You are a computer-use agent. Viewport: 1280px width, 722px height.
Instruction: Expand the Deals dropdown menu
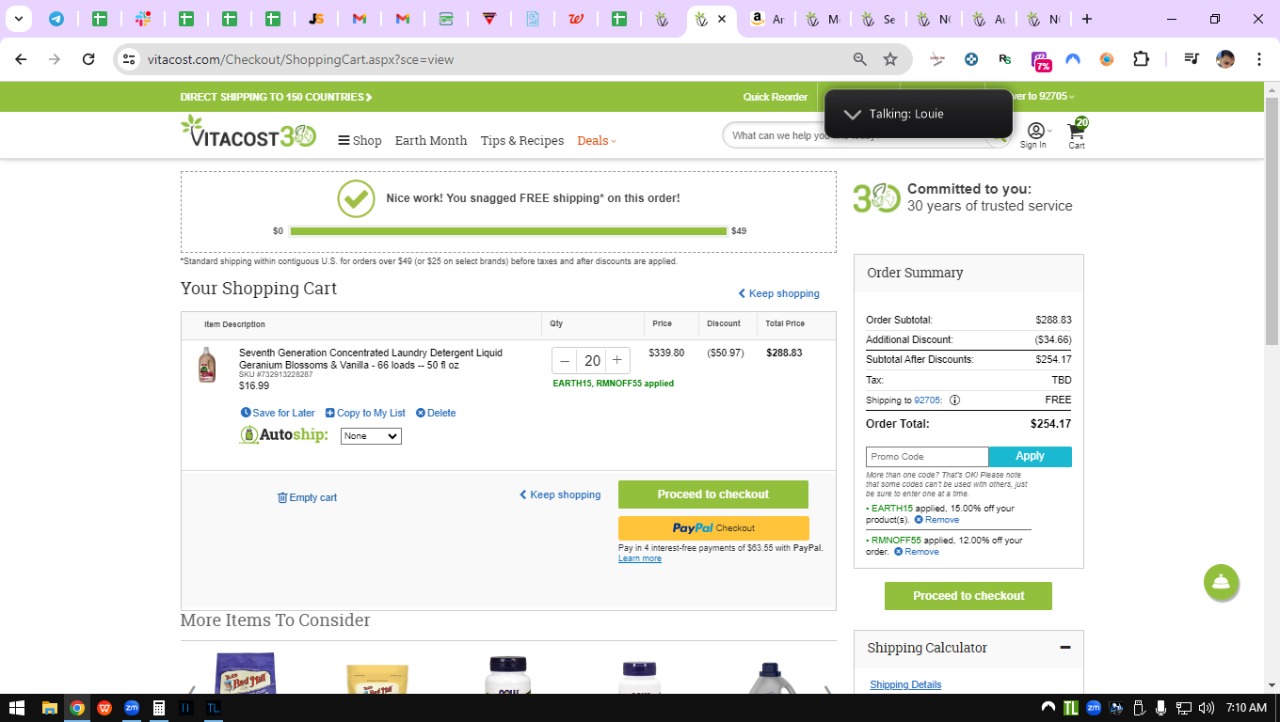tap(596, 141)
